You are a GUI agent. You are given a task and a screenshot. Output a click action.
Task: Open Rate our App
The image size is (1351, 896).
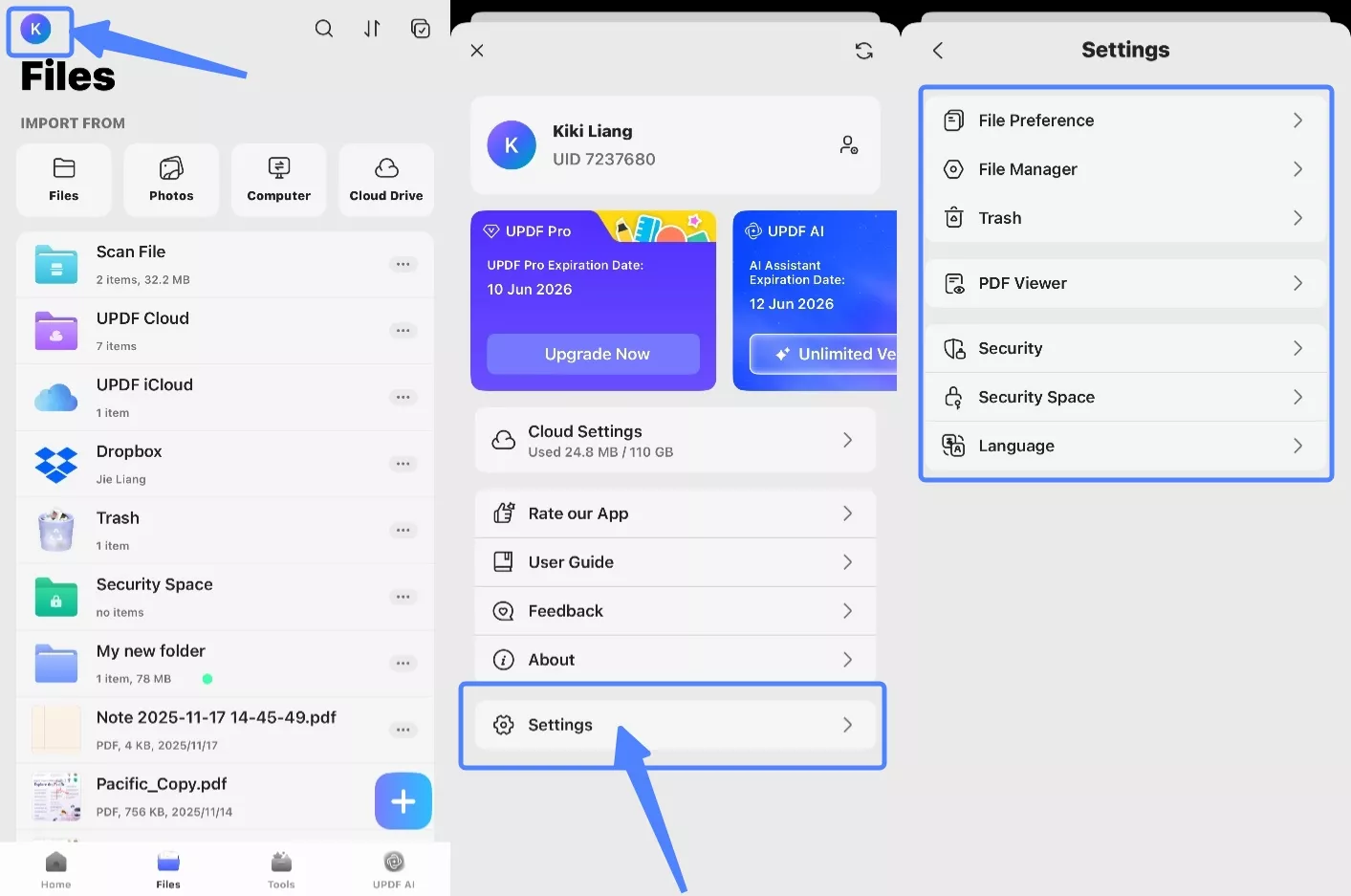pos(675,514)
